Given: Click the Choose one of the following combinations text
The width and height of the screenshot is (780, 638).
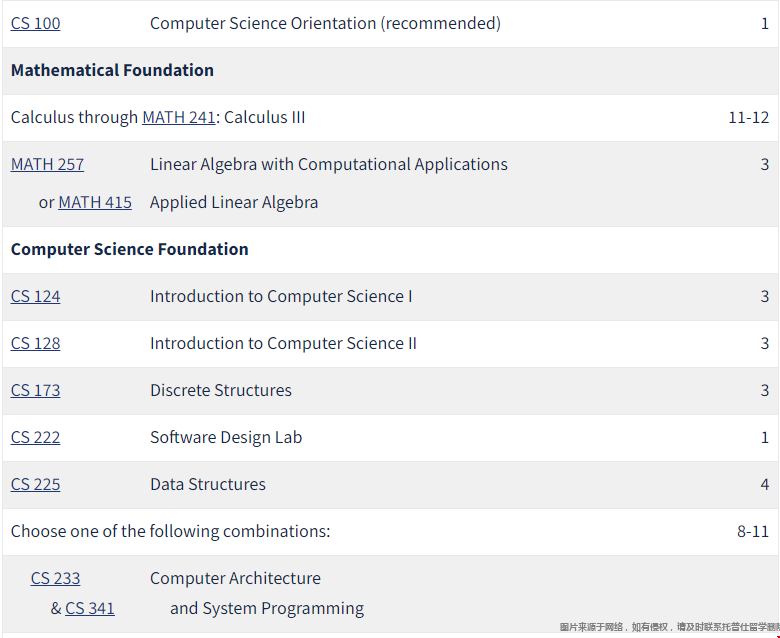Looking at the screenshot, I should pyautogui.click(x=170, y=532).
